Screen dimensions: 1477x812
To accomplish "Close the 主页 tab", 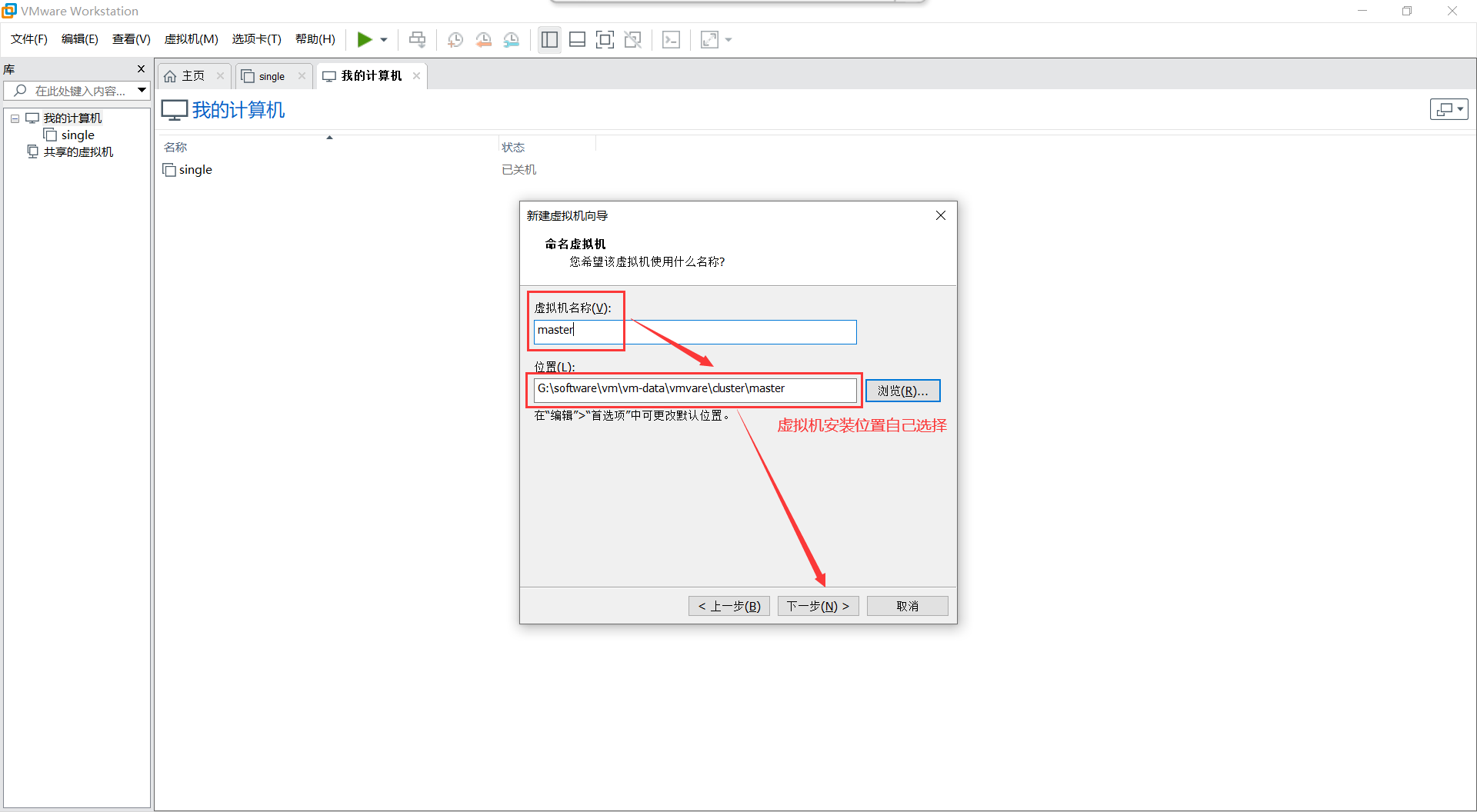I will pyautogui.click(x=220, y=76).
